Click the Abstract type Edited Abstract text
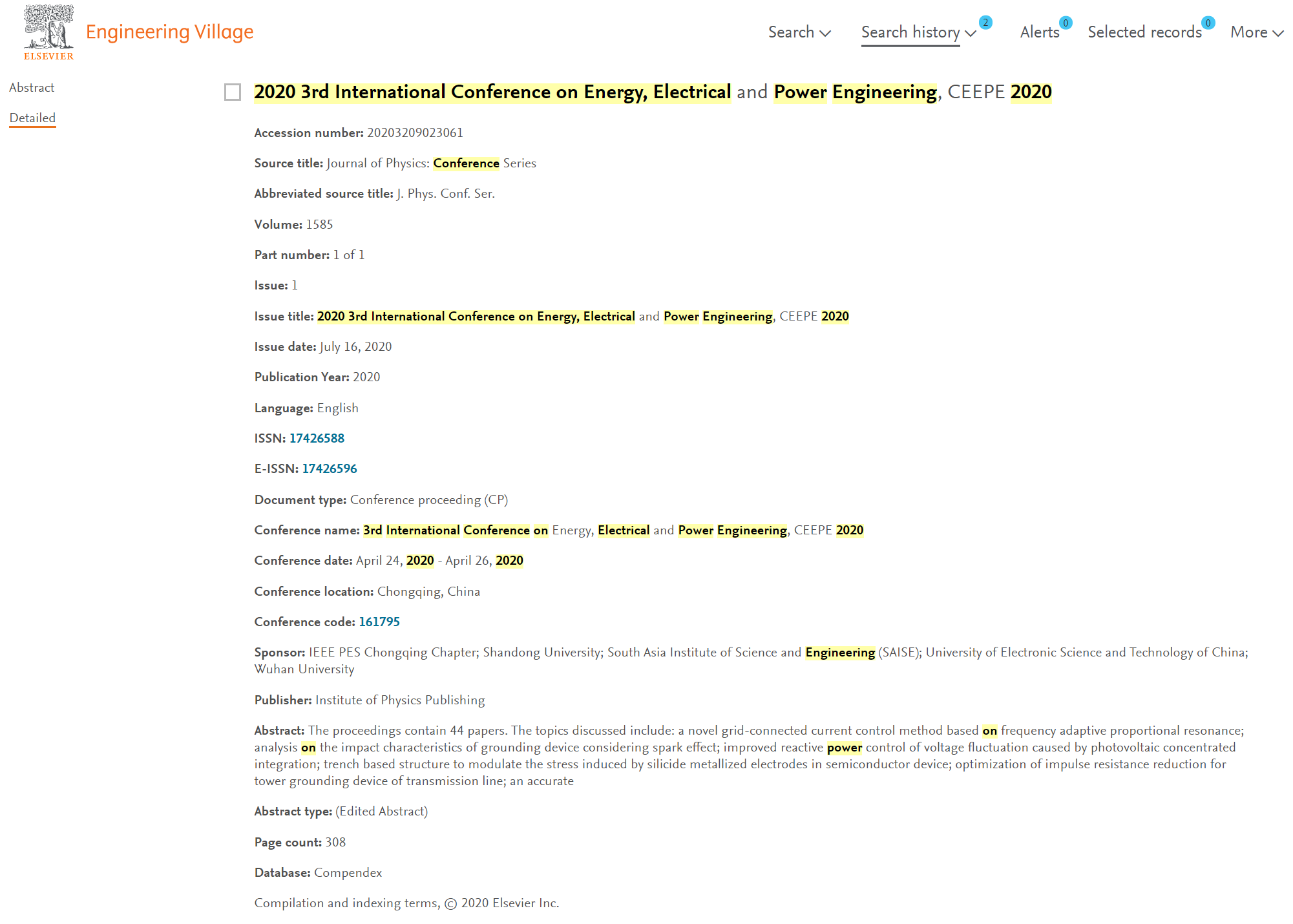 click(x=381, y=812)
